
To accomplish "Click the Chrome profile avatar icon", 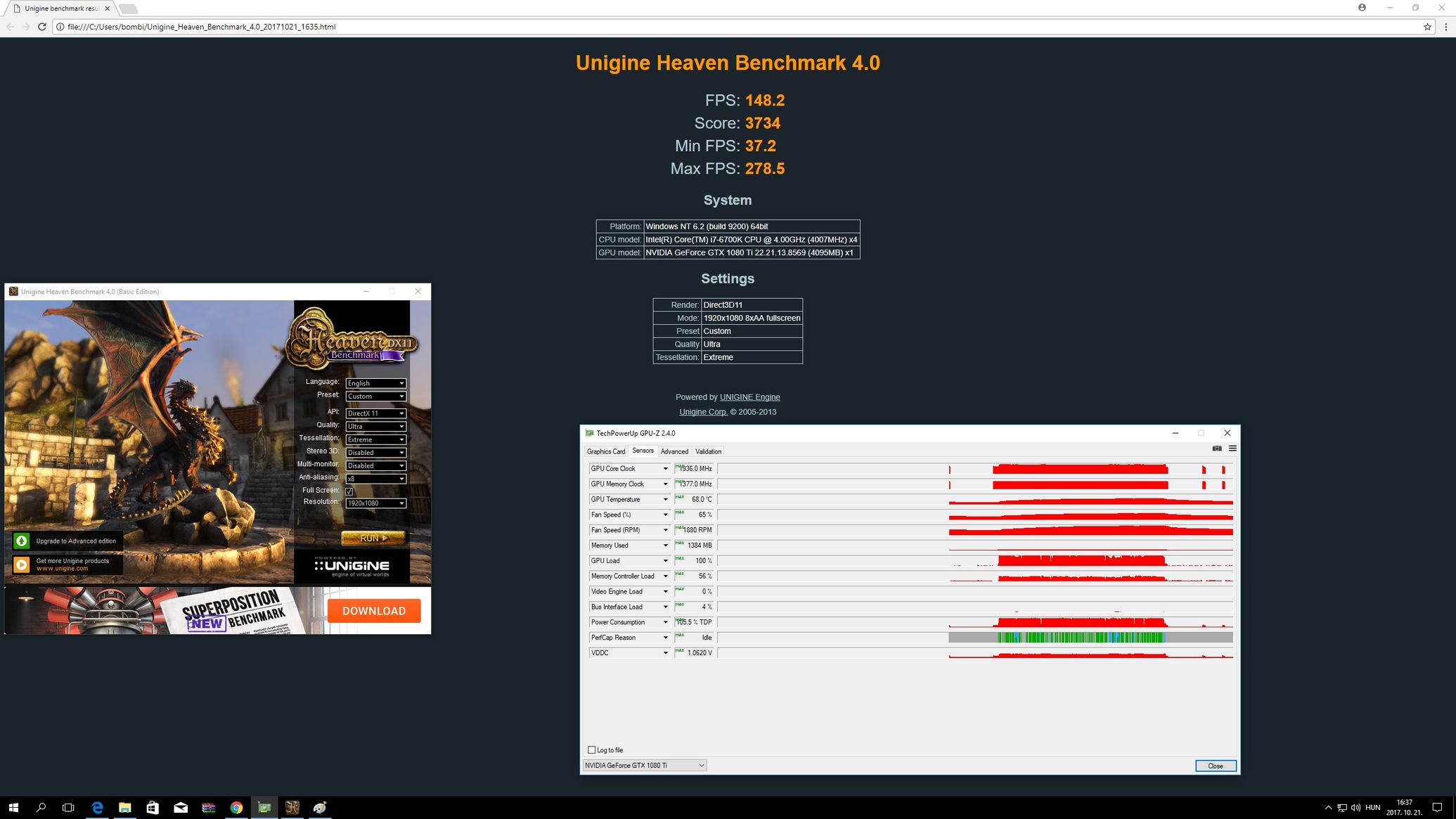I will [1362, 7].
